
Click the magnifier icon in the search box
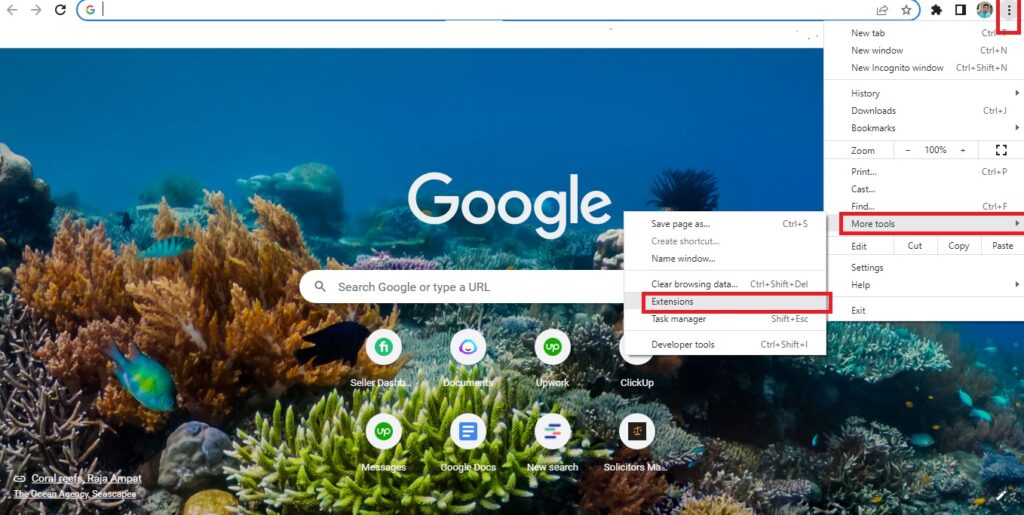coord(320,287)
